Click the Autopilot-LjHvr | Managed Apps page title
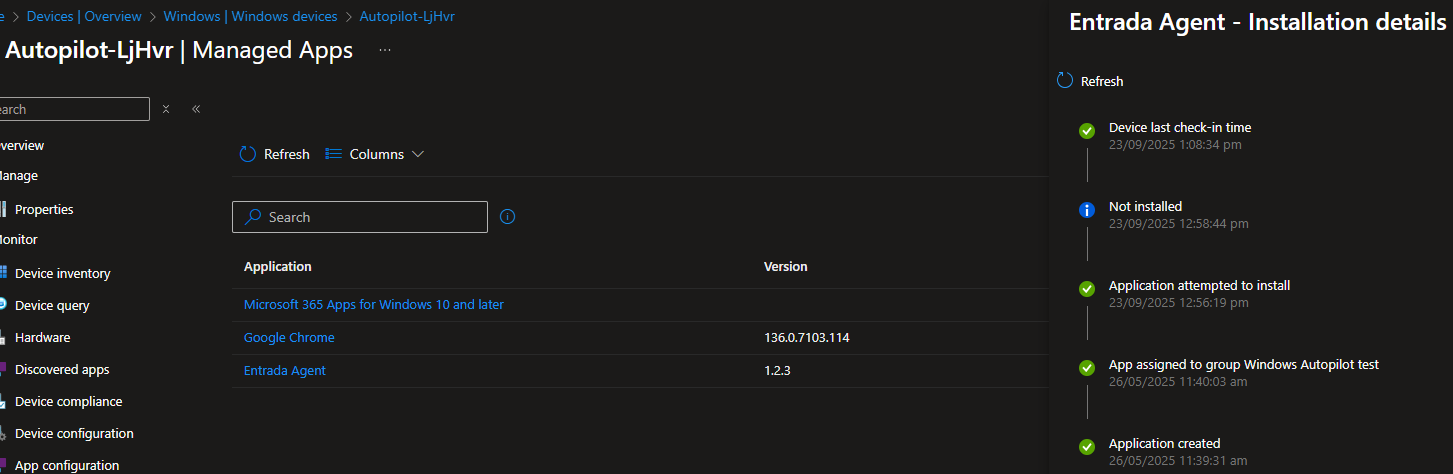1453x474 pixels. point(178,50)
